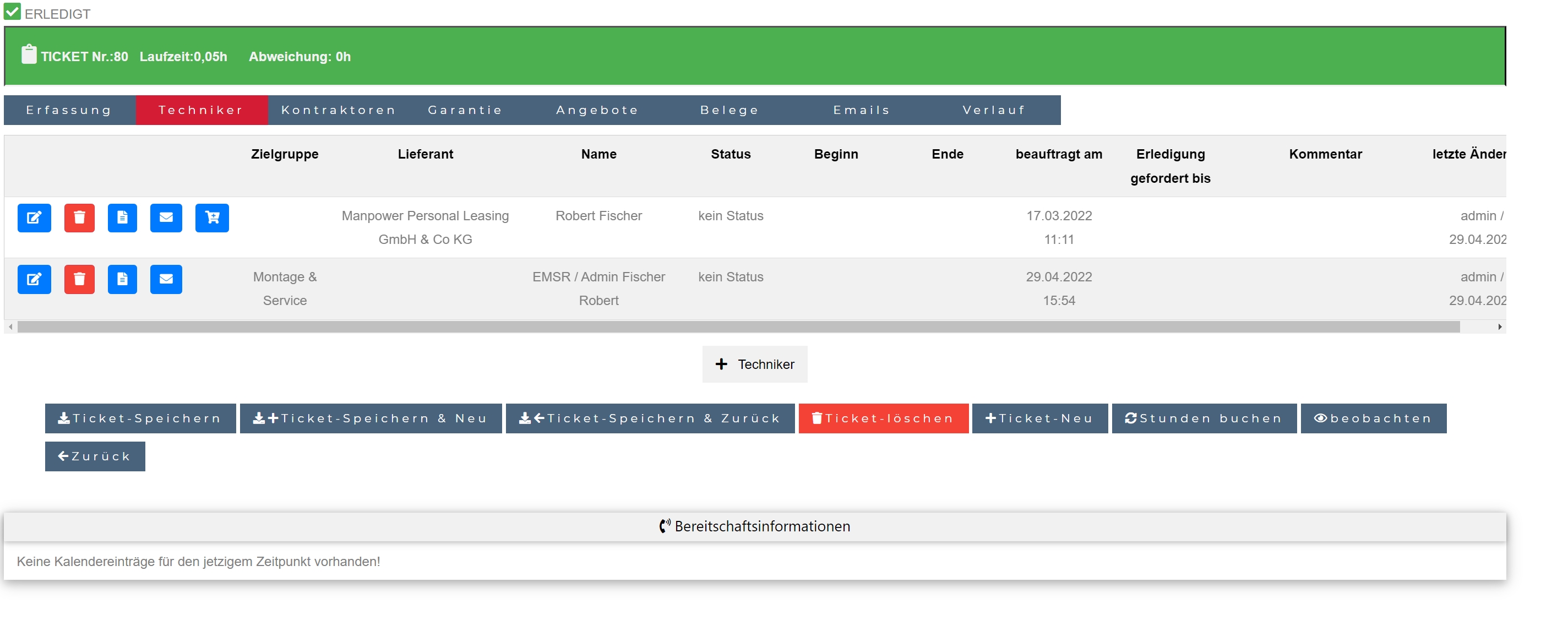Viewport: 1568px width, 620px height.
Task: Switch to the Kontraktoren tab
Action: 339,110
